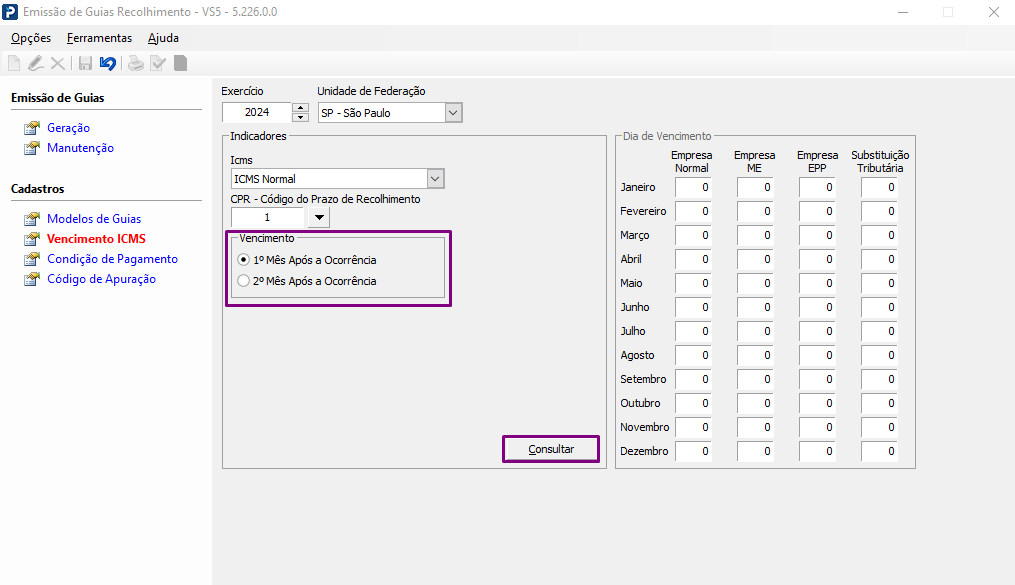Open the Ajuda menu

coord(163,38)
